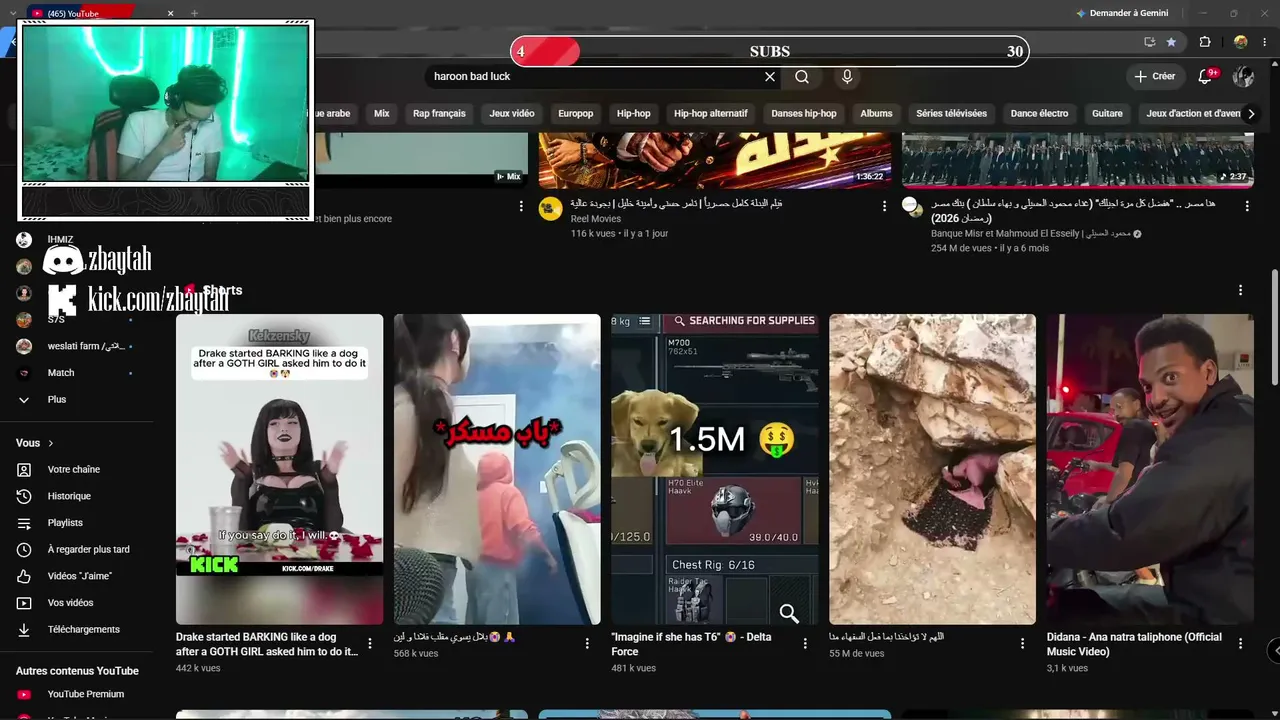Open the Chrome extensions puzzle icon
The width and height of the screenshot is (1280, 720).
tap(1205, 42)
